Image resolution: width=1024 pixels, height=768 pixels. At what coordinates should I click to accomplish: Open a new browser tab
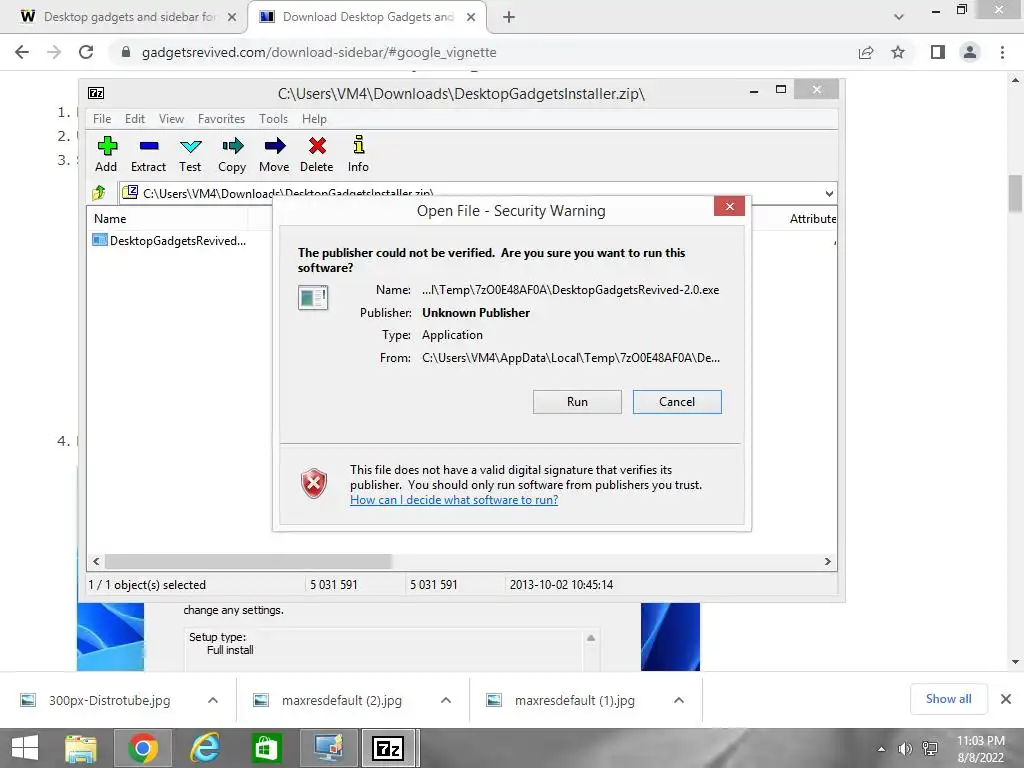coord(509,17)
